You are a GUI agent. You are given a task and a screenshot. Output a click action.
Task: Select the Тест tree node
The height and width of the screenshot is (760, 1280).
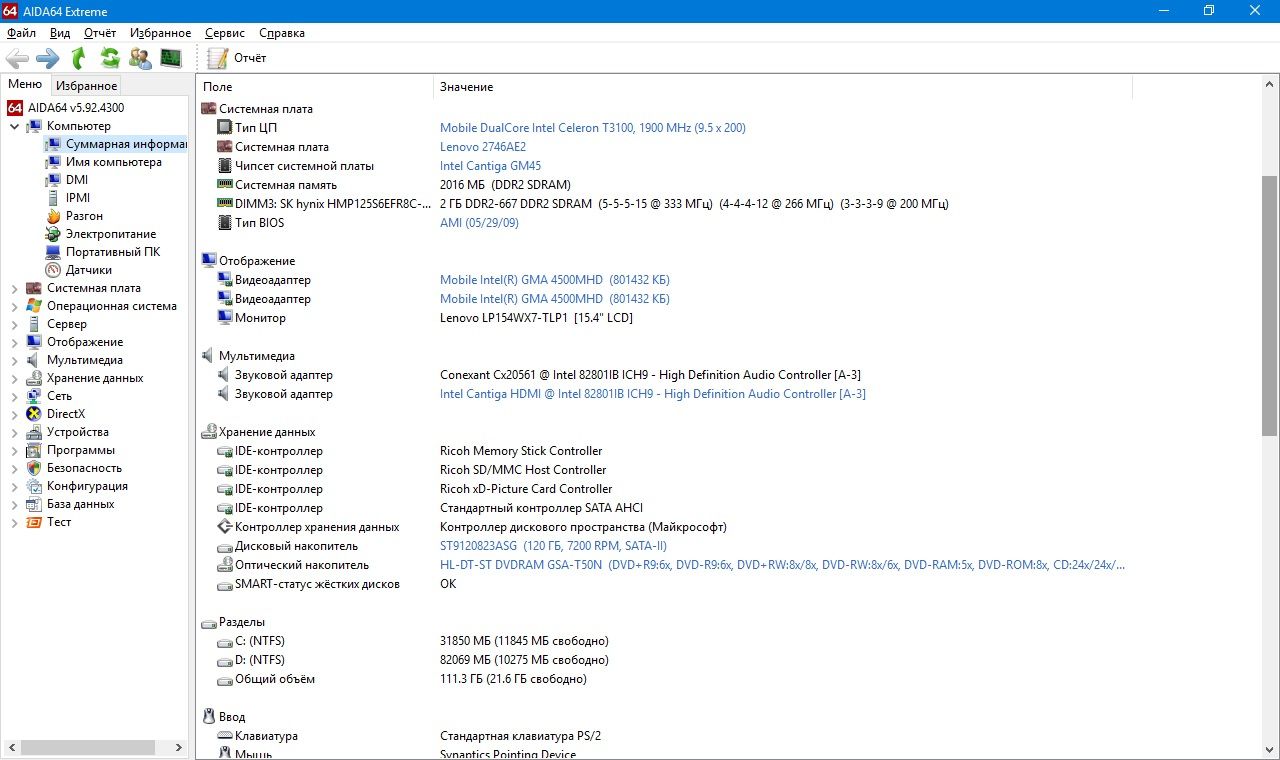pos(59,522)
